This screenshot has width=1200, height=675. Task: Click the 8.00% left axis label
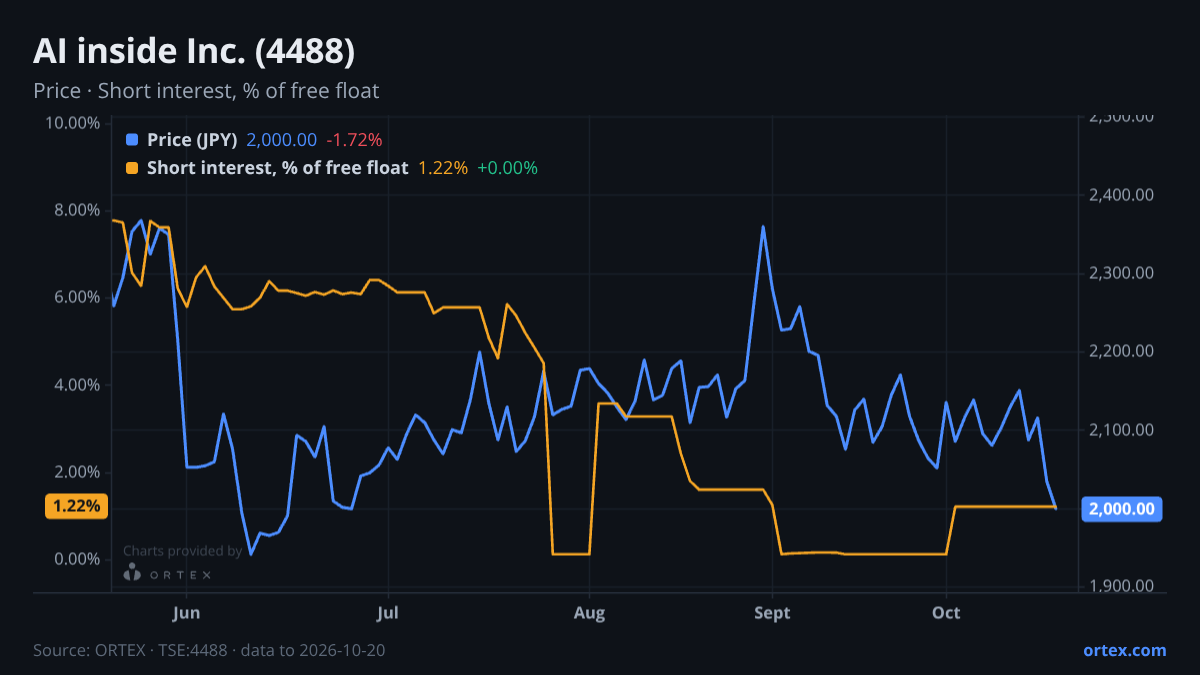pyautogui.click(x=76, y=210)
